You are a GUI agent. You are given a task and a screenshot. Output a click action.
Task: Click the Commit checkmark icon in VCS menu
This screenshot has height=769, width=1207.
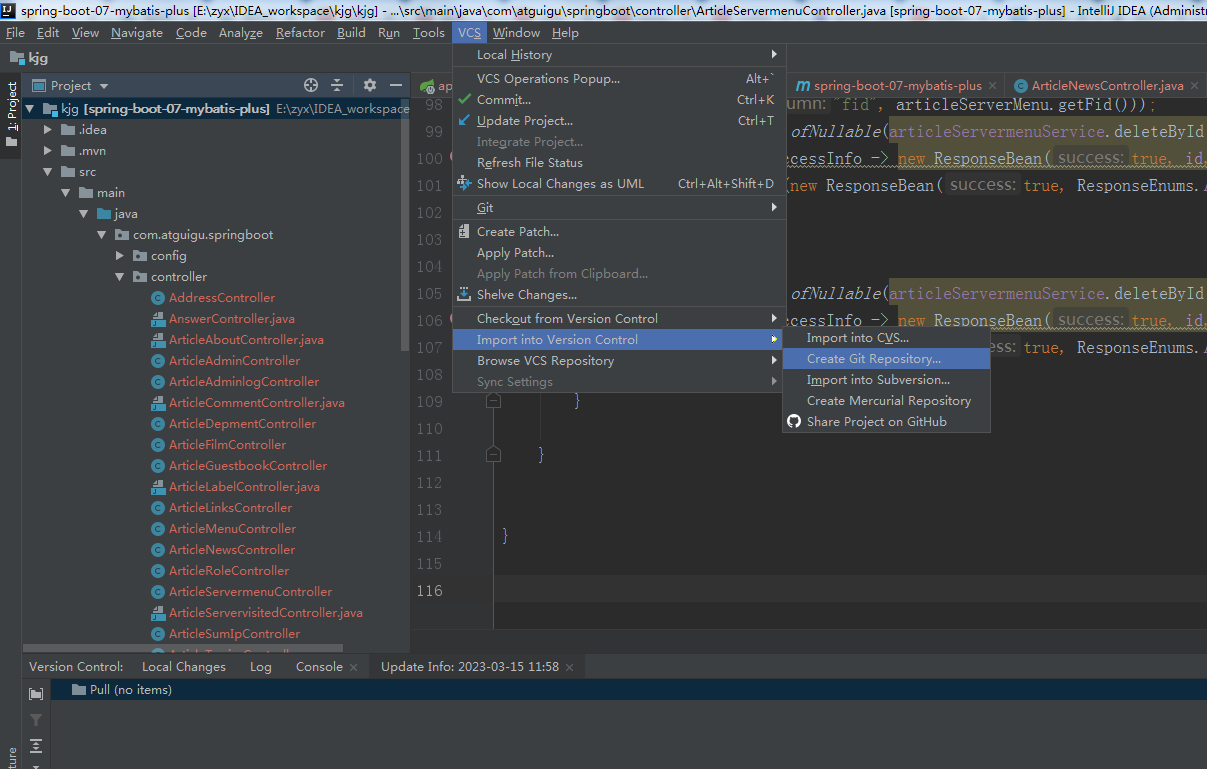coord(464,100)
